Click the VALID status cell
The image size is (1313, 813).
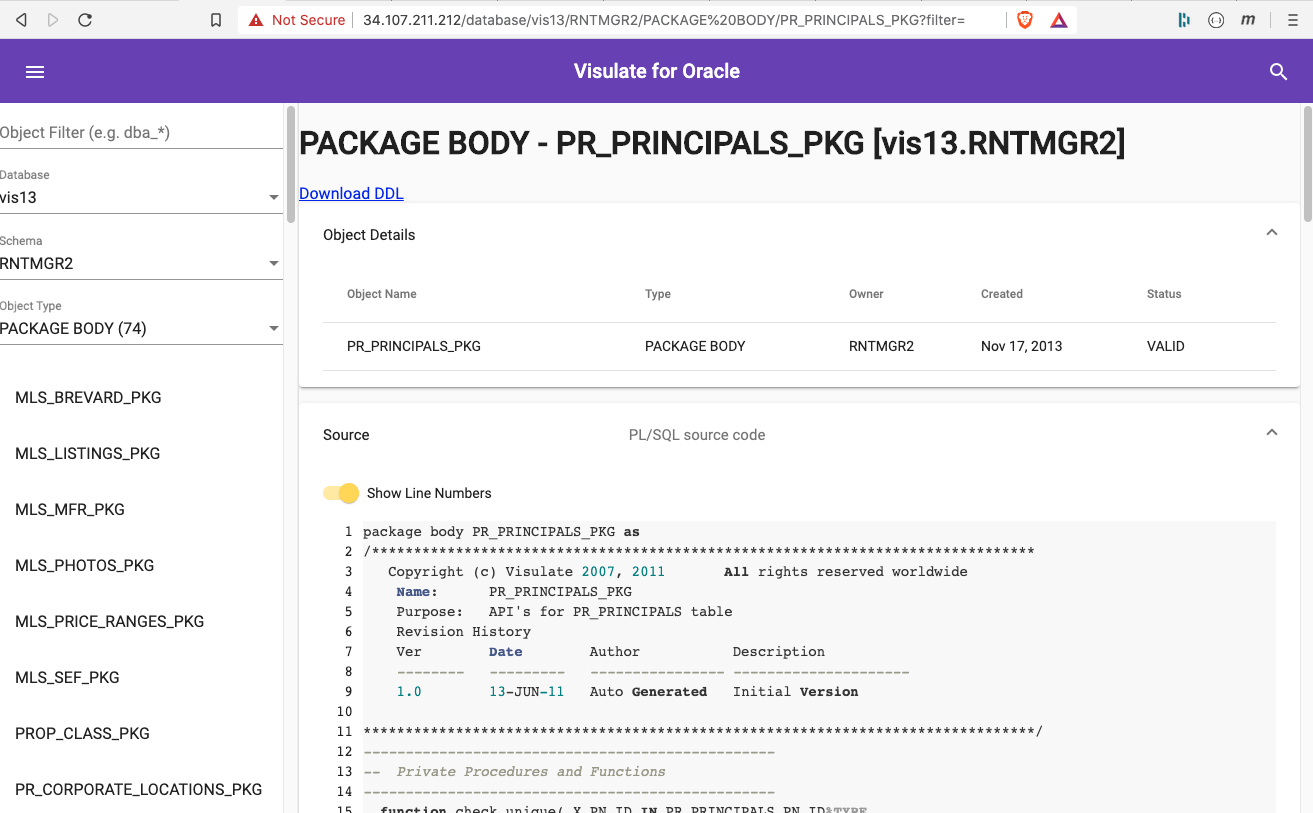click(x=1166, y=346)
